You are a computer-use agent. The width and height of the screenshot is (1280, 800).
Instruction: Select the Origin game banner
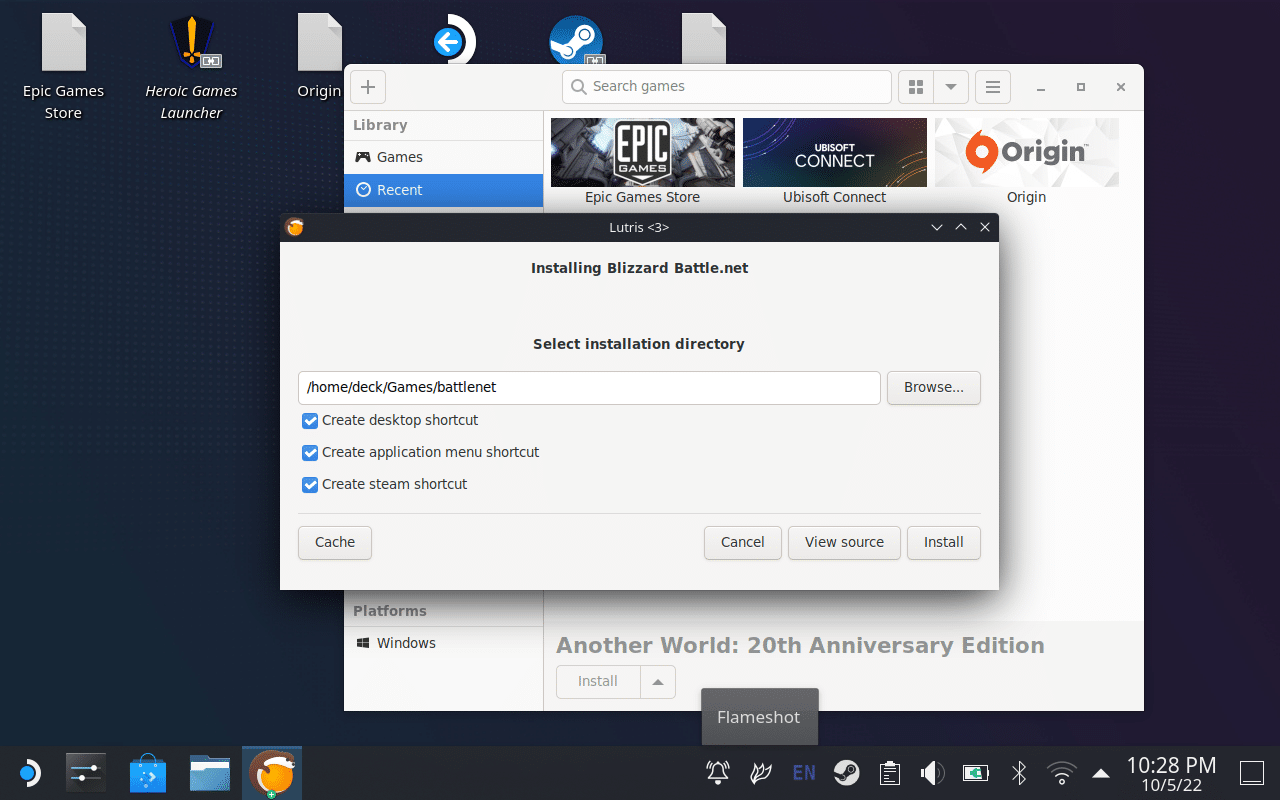coord(1027,152)
